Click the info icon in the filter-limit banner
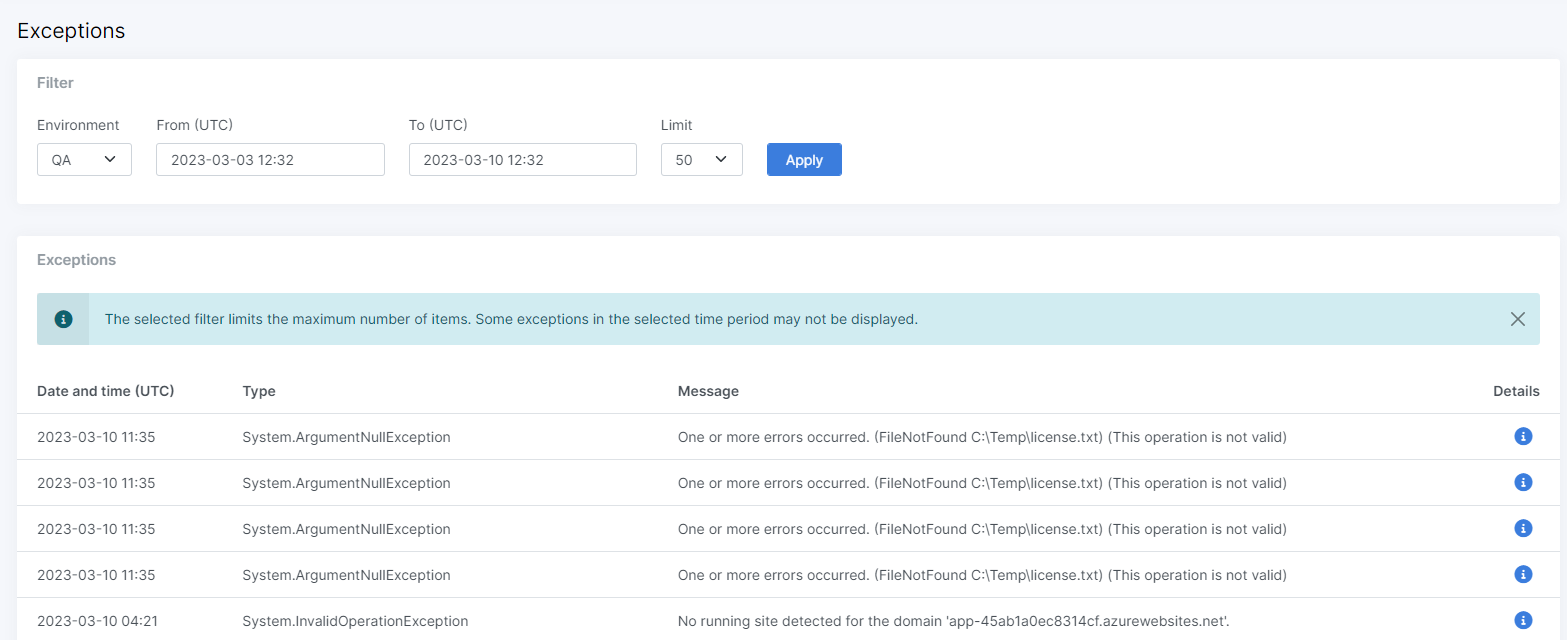This screenshot has width=1567, height=640. coord(63,319)
